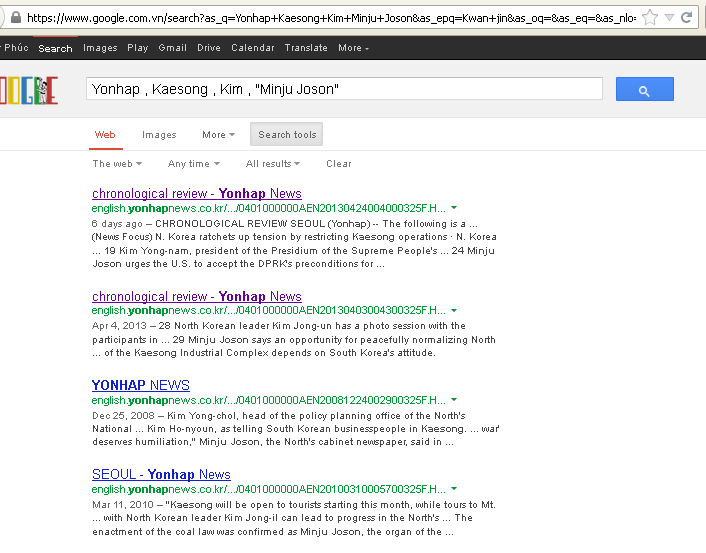Open the SEOUL - Yonhap News result
Screen dimensions: 706x553
pyautogui.click(x=161, y=475)
